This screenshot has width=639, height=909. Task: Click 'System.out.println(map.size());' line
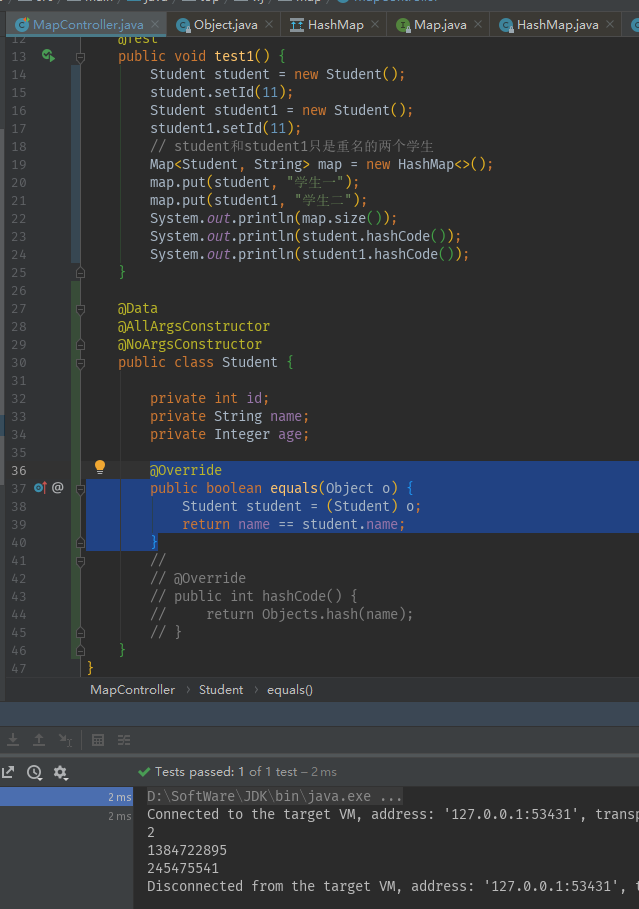[273, 218]
